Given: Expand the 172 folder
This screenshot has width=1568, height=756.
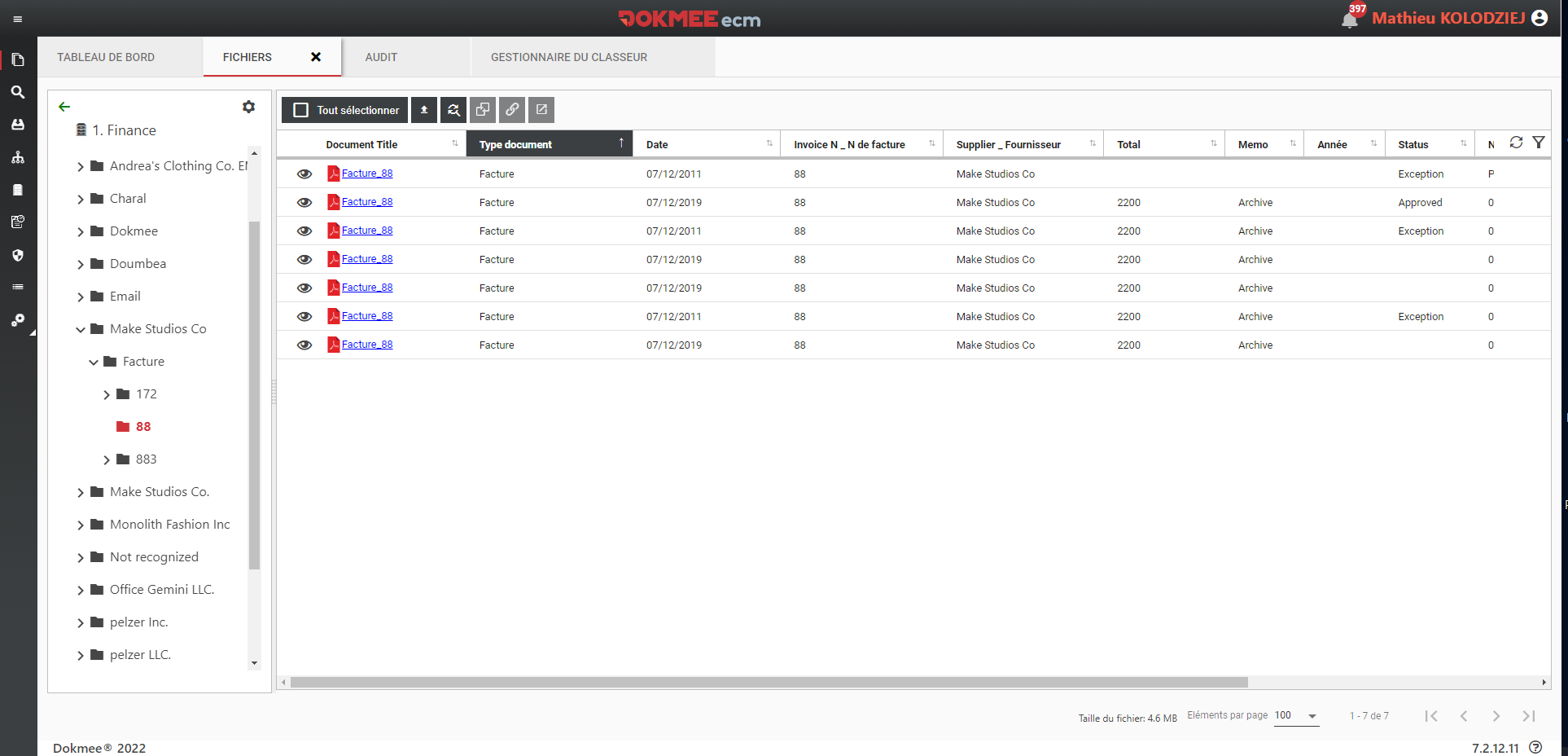Looking at the screenshot, I should [107, 394].
